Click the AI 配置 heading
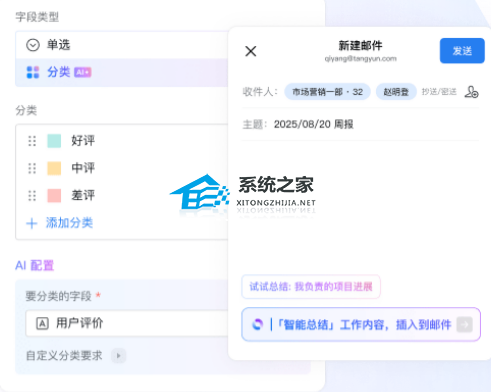This screenshot has width=491, height=392. 34,266
